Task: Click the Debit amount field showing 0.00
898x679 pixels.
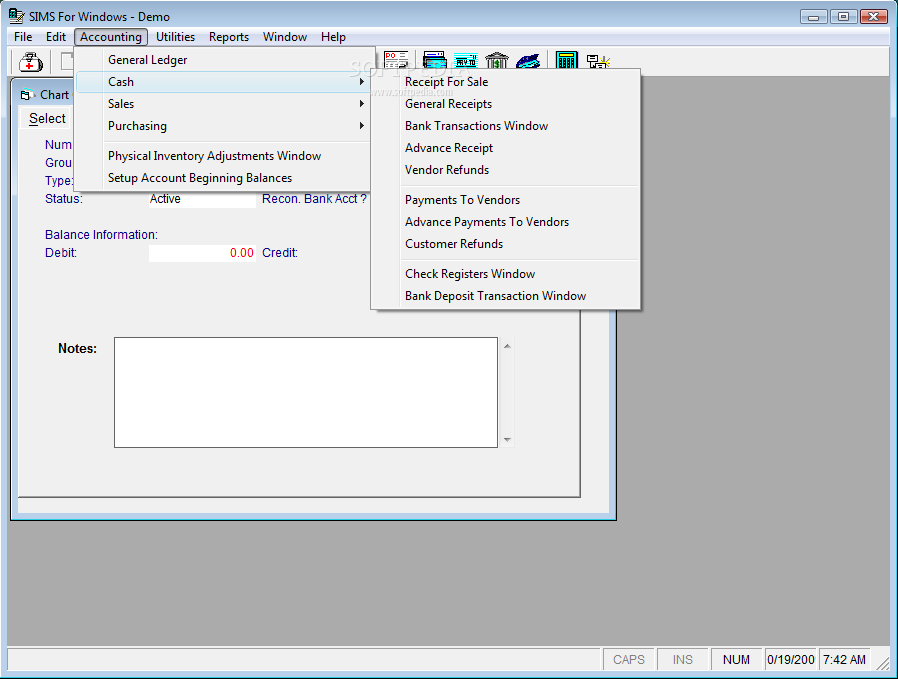Action: coord(202,253)
